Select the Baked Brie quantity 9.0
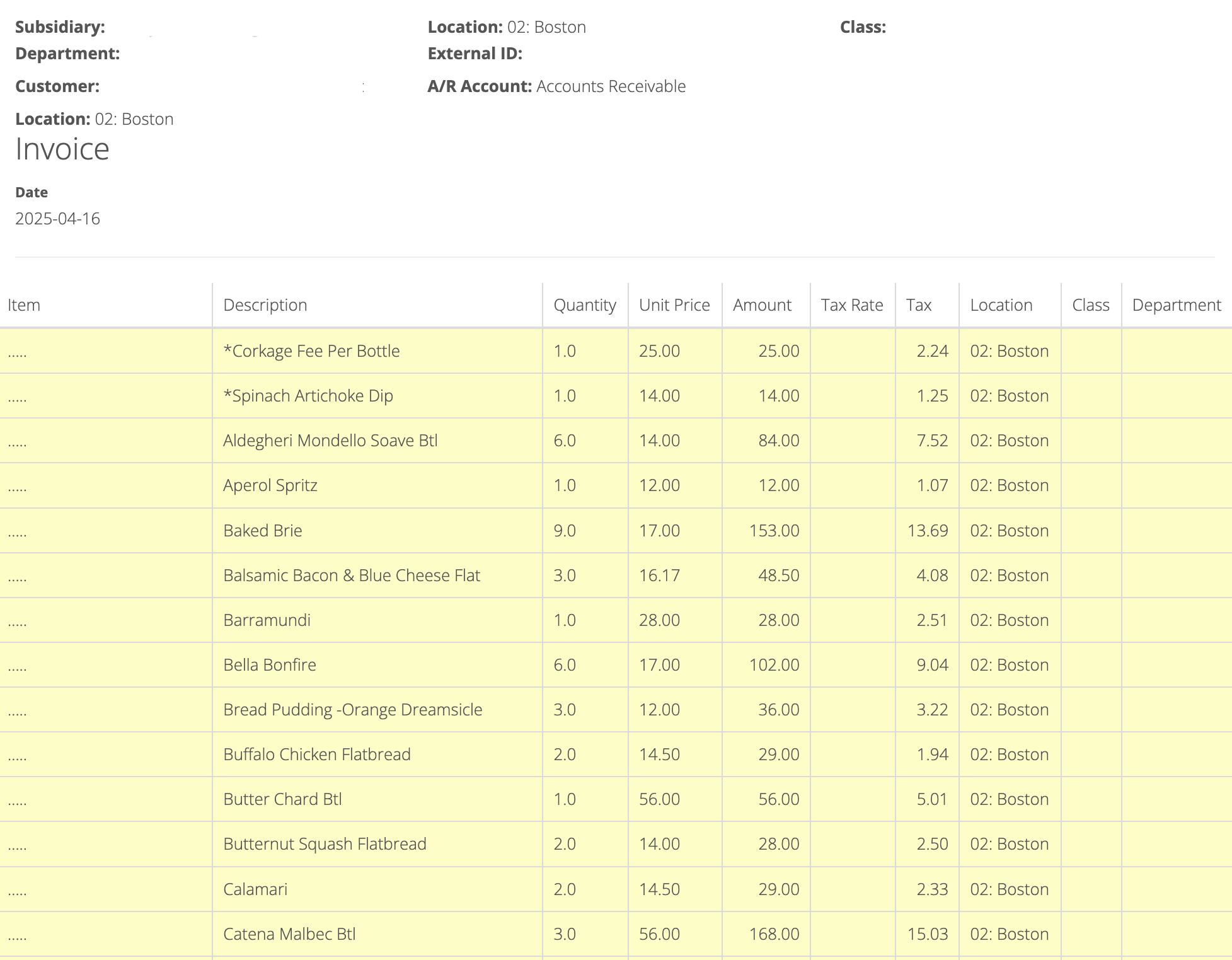Screen dimensions: 1232x960 click(x=565, y=531)
